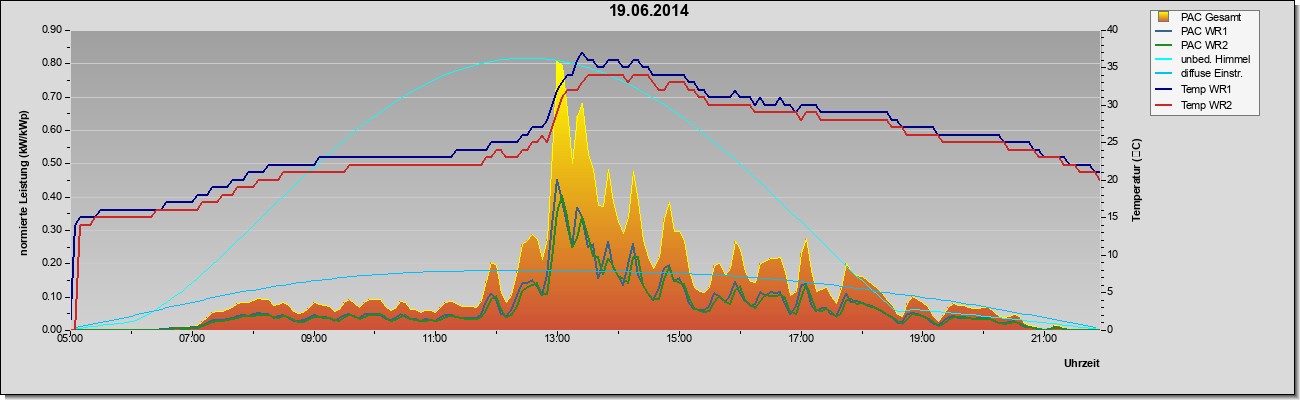Click the 0.50 value on left axis
Image resolution: width=1300 pixels, height=400 pixels.
pos(53,163)
